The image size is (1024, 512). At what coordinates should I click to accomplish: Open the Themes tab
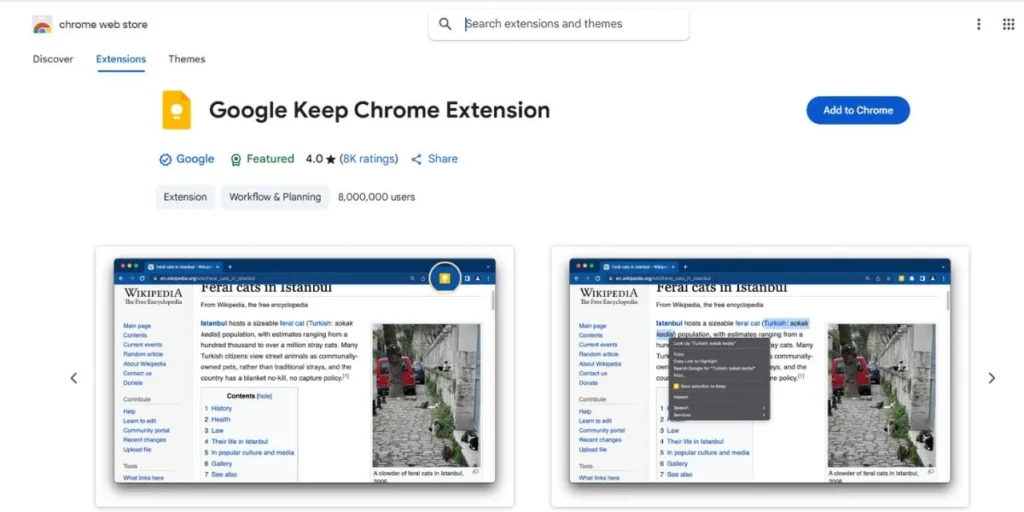pyautogui.click(x=187, y=59)
